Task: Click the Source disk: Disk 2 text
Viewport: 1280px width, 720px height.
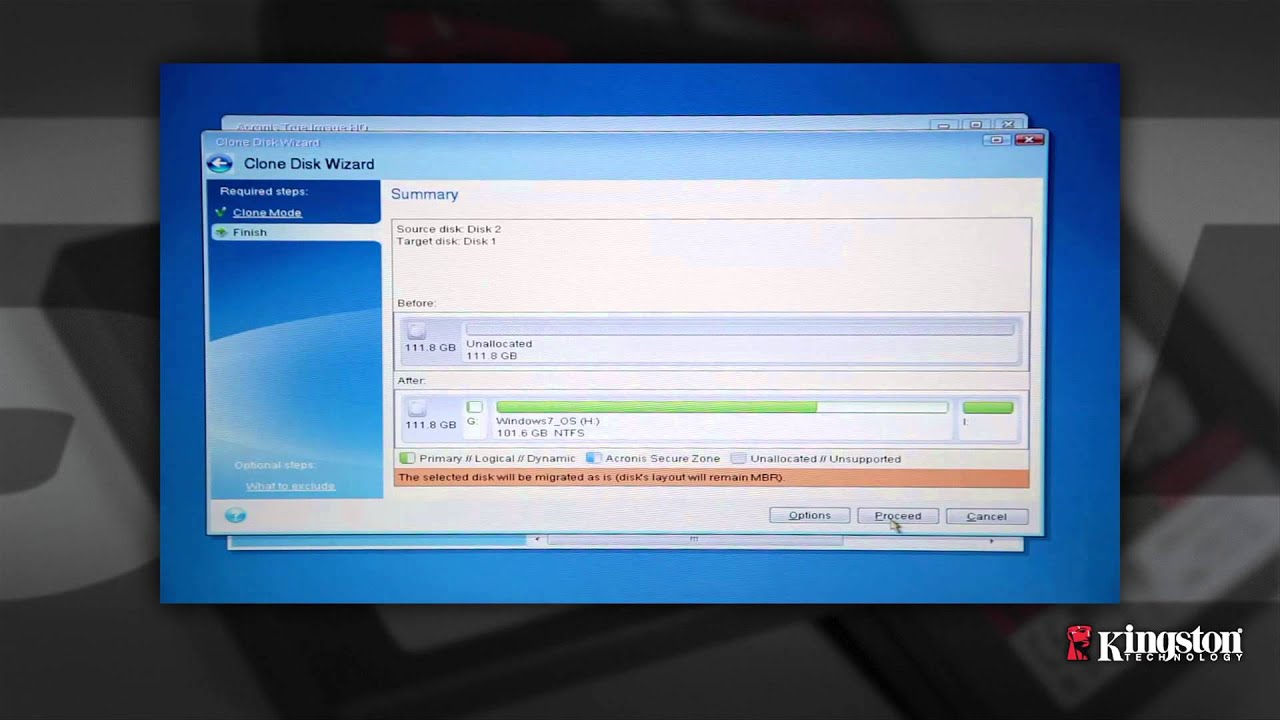Action: click(x=449, y=229)
